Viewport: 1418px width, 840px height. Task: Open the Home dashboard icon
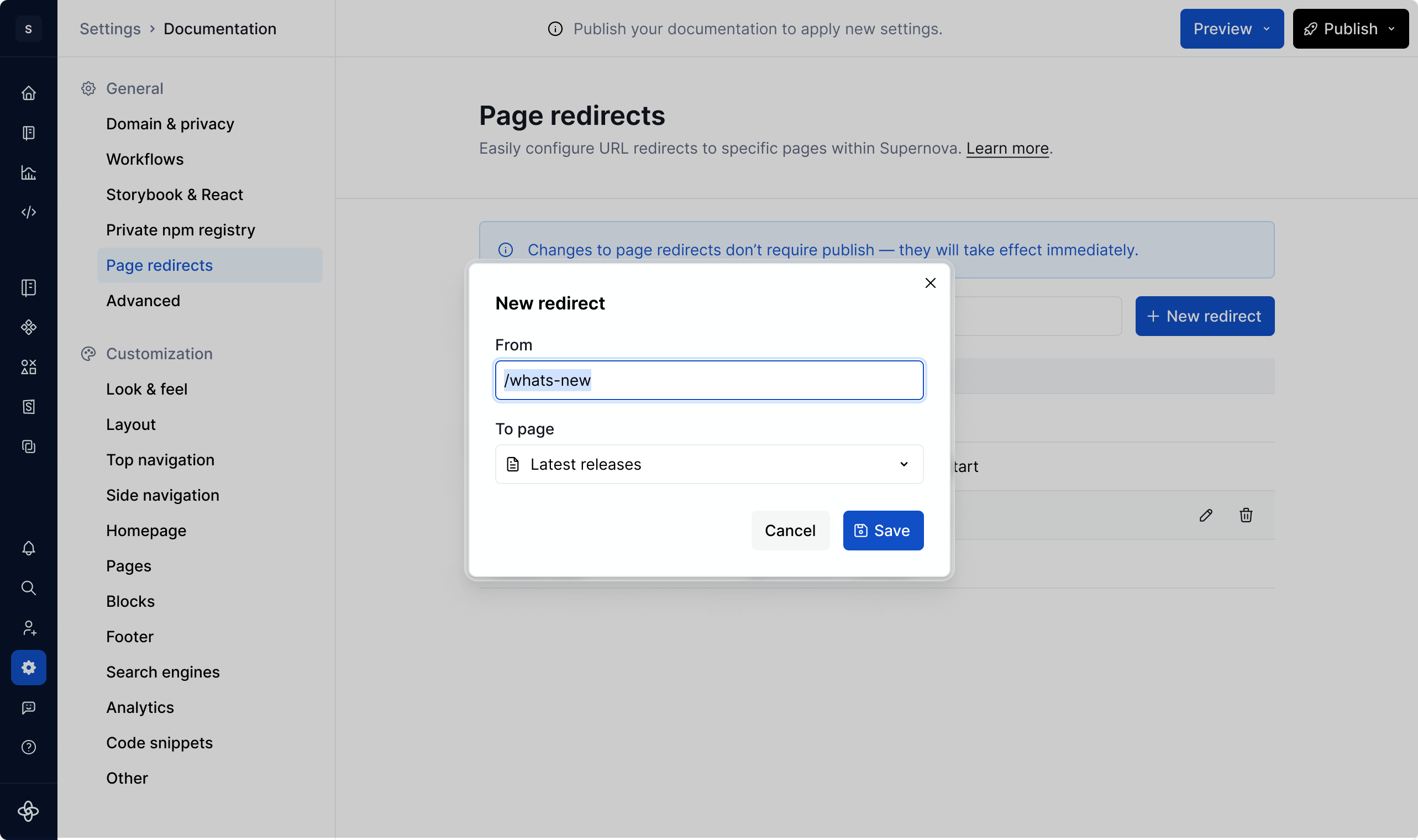28,92
